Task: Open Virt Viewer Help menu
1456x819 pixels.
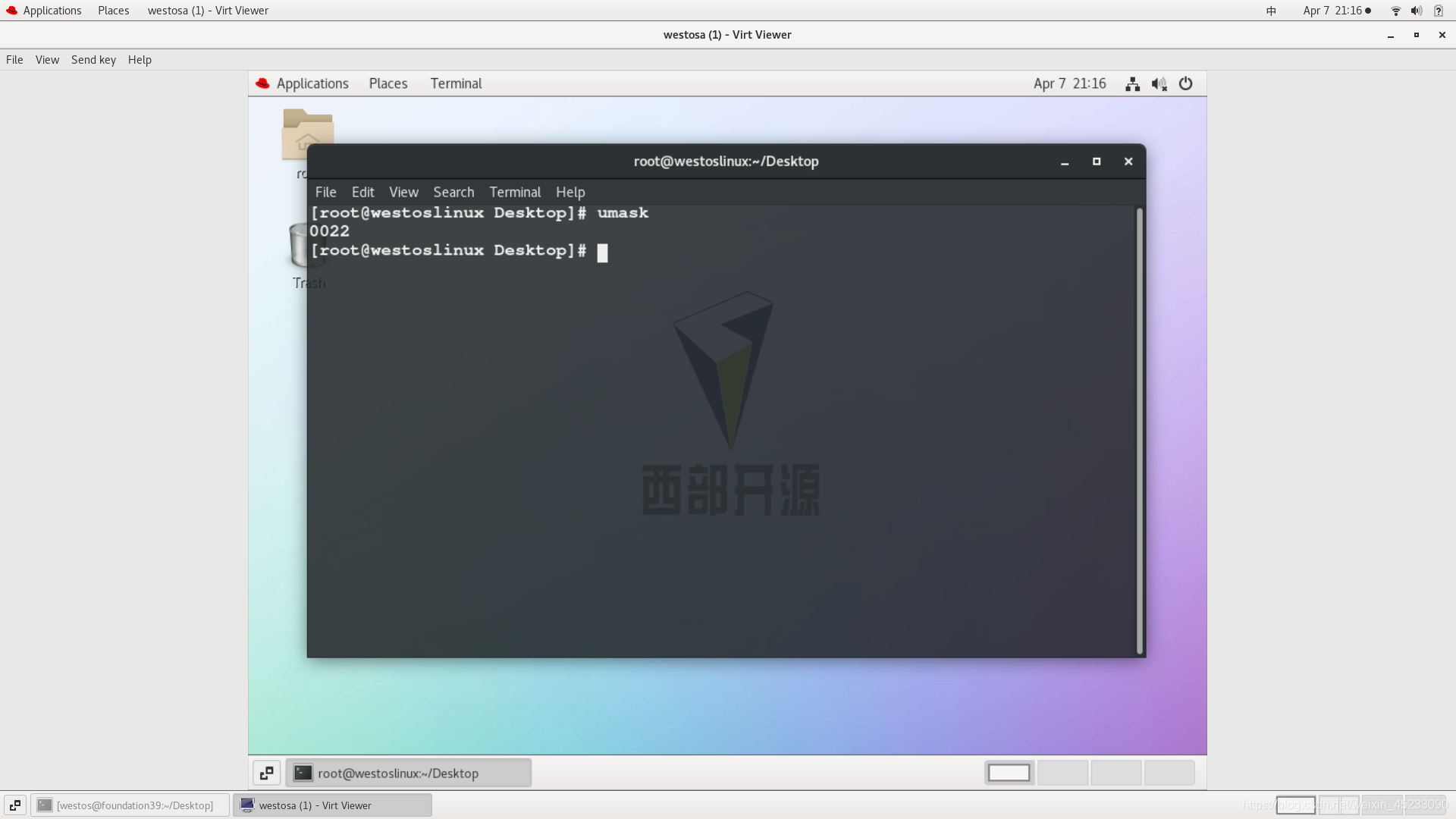Action: (140, 60)
